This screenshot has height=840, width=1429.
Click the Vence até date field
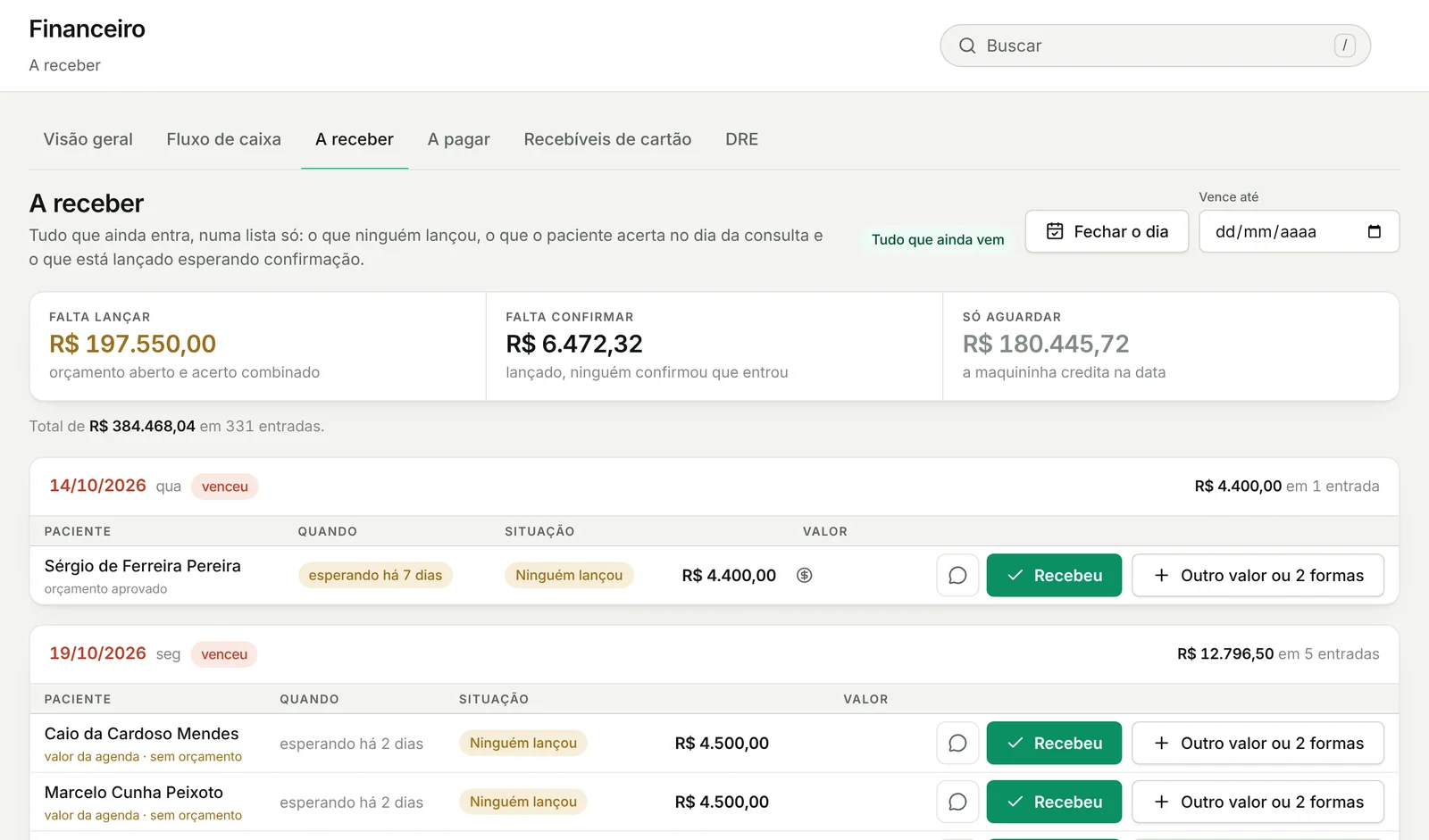pyautogui.click(x=1299, y=232)
